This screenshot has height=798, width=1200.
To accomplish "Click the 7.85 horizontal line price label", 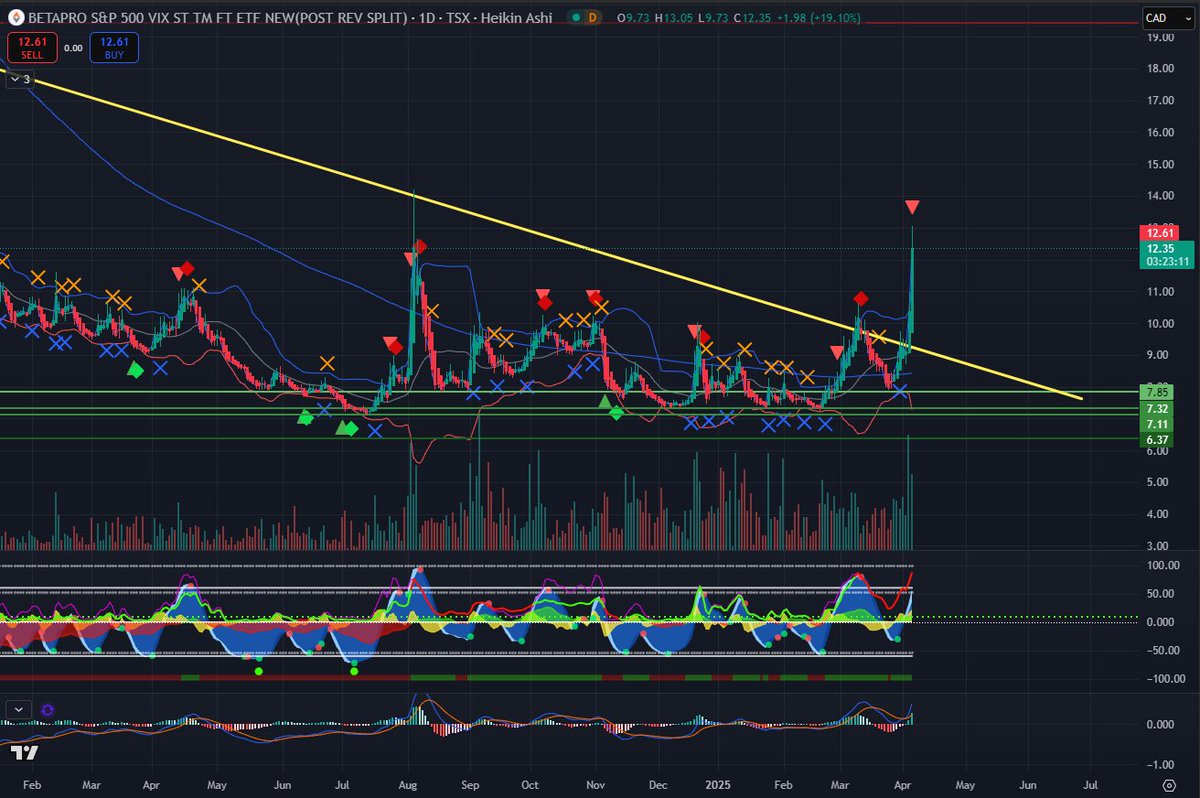I will click(x=1159, y=391).
